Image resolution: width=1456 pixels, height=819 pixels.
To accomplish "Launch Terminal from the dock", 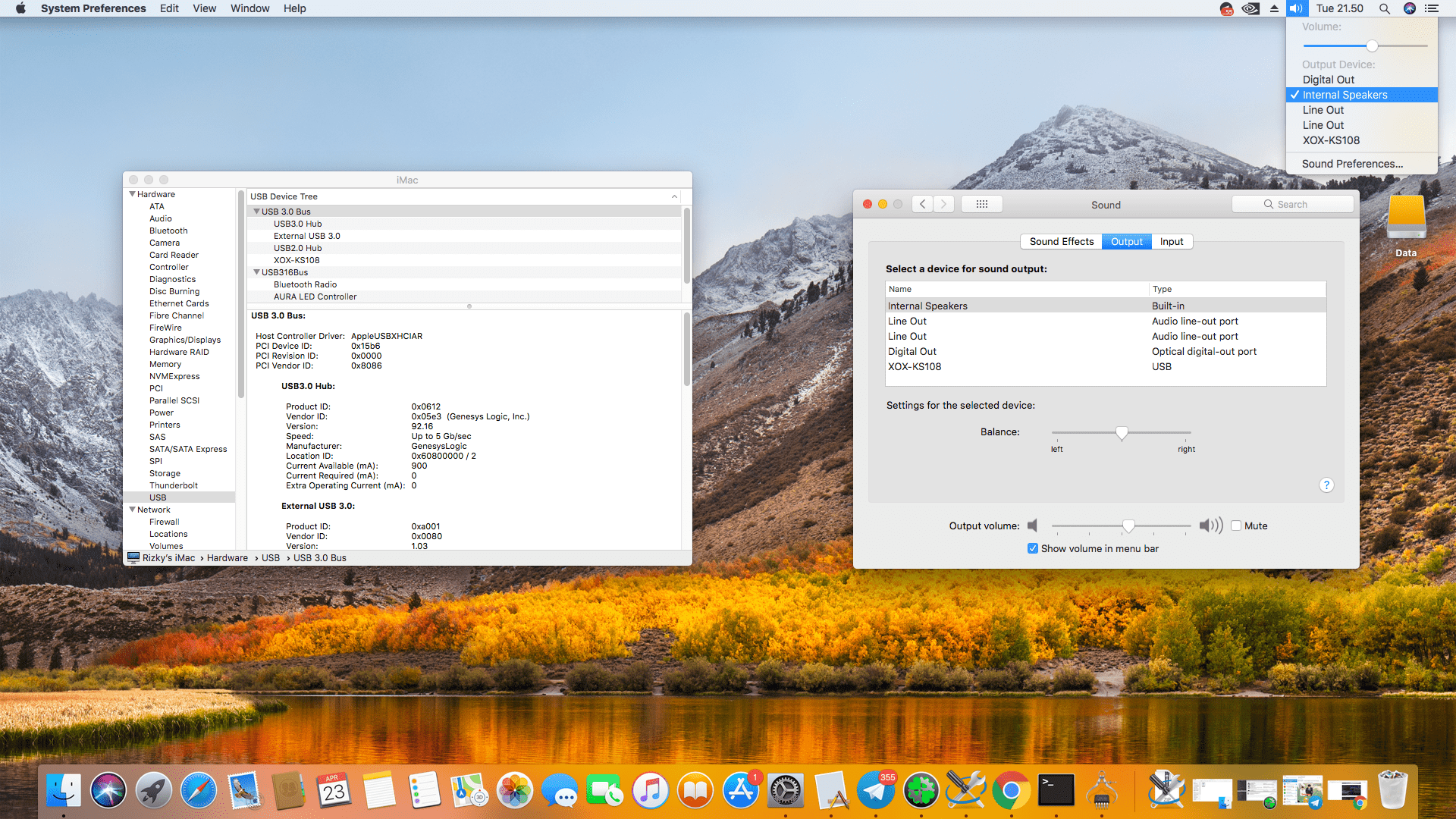I will 1056,791.
